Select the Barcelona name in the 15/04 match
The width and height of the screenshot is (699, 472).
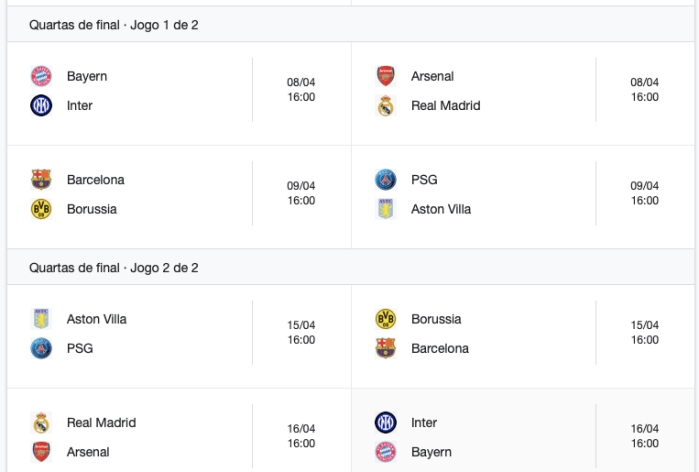(x=440, y=348)
